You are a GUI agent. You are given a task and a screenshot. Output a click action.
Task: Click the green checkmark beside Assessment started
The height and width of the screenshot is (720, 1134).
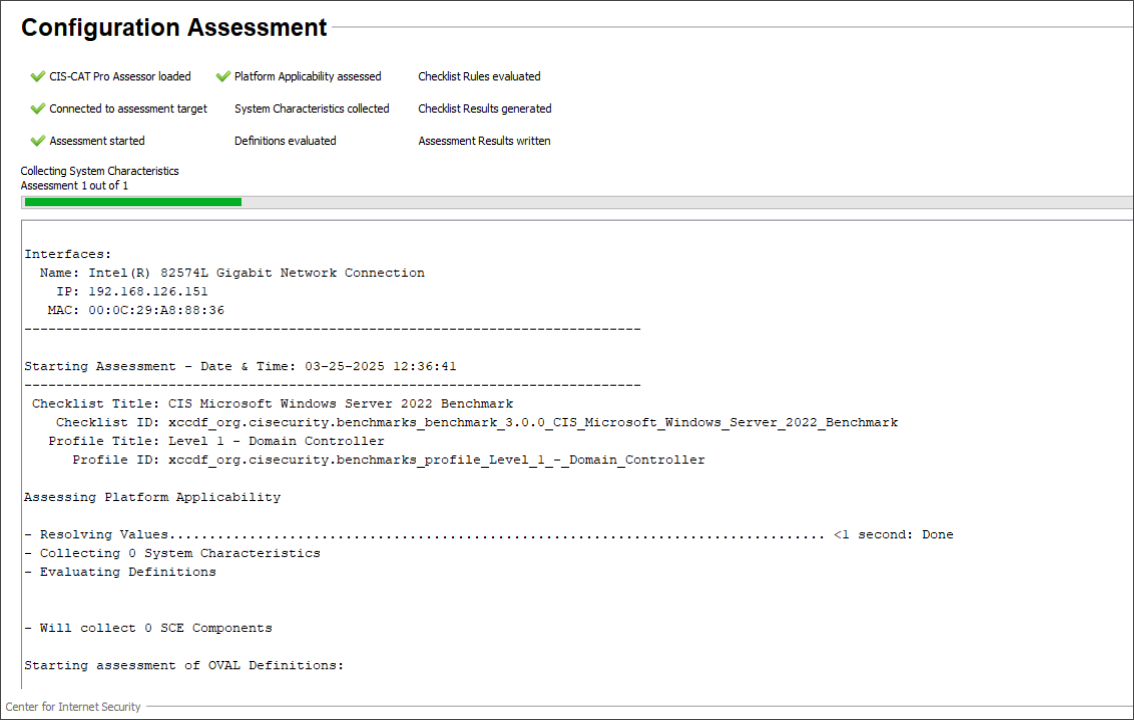38,141
